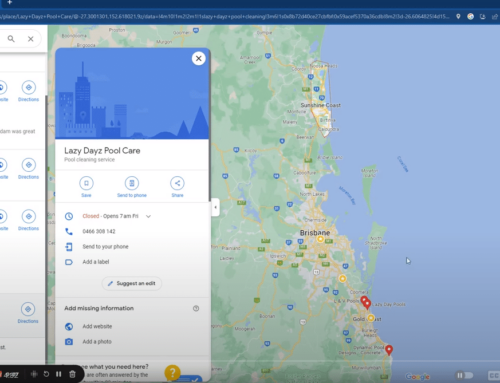Screen dimensions: 500x383
Task: Open a new browser tab
Action: click(9, 2)
